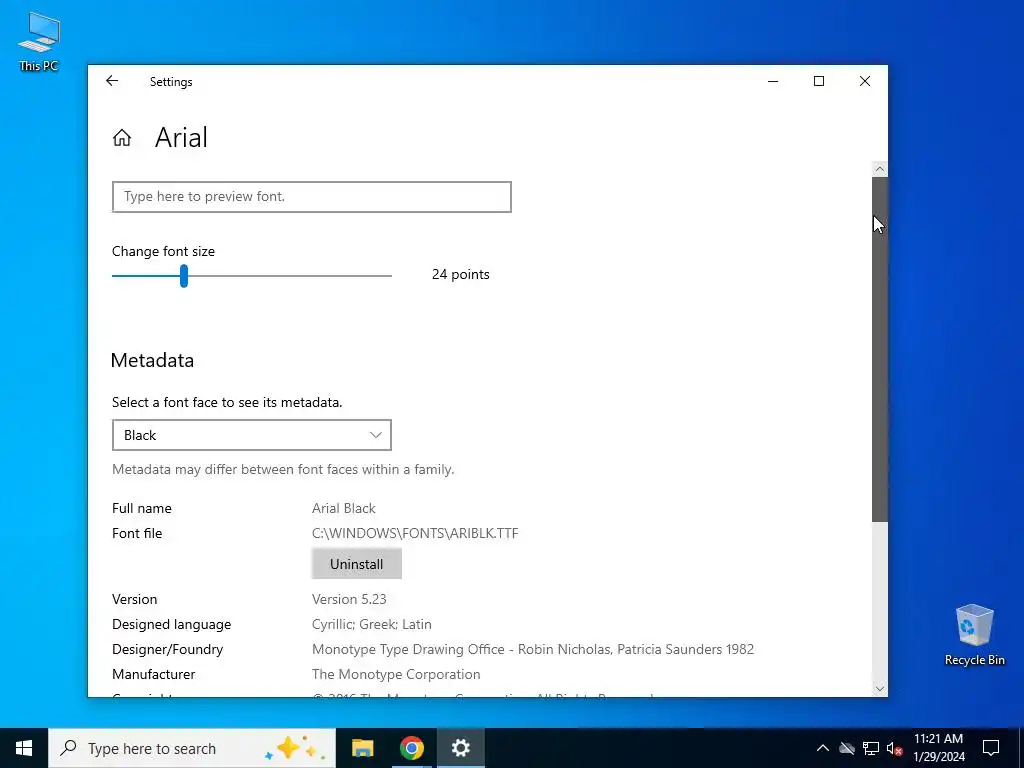Click the 24 points size label
Viewport: 1024px width, 768px height.
[460, 274]
